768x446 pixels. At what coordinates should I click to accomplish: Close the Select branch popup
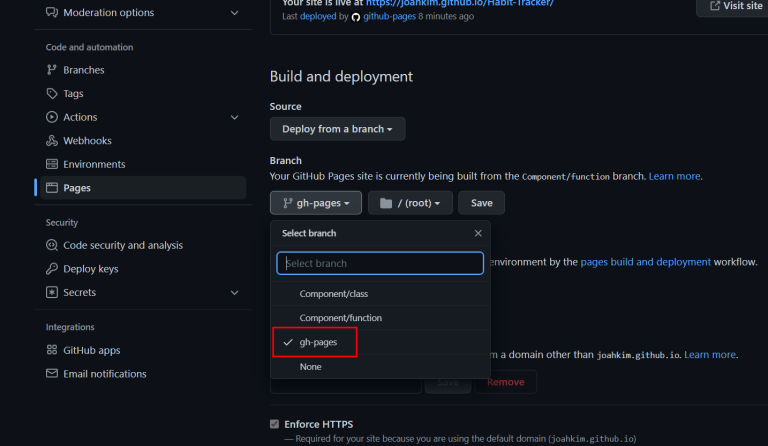[478, 233]
